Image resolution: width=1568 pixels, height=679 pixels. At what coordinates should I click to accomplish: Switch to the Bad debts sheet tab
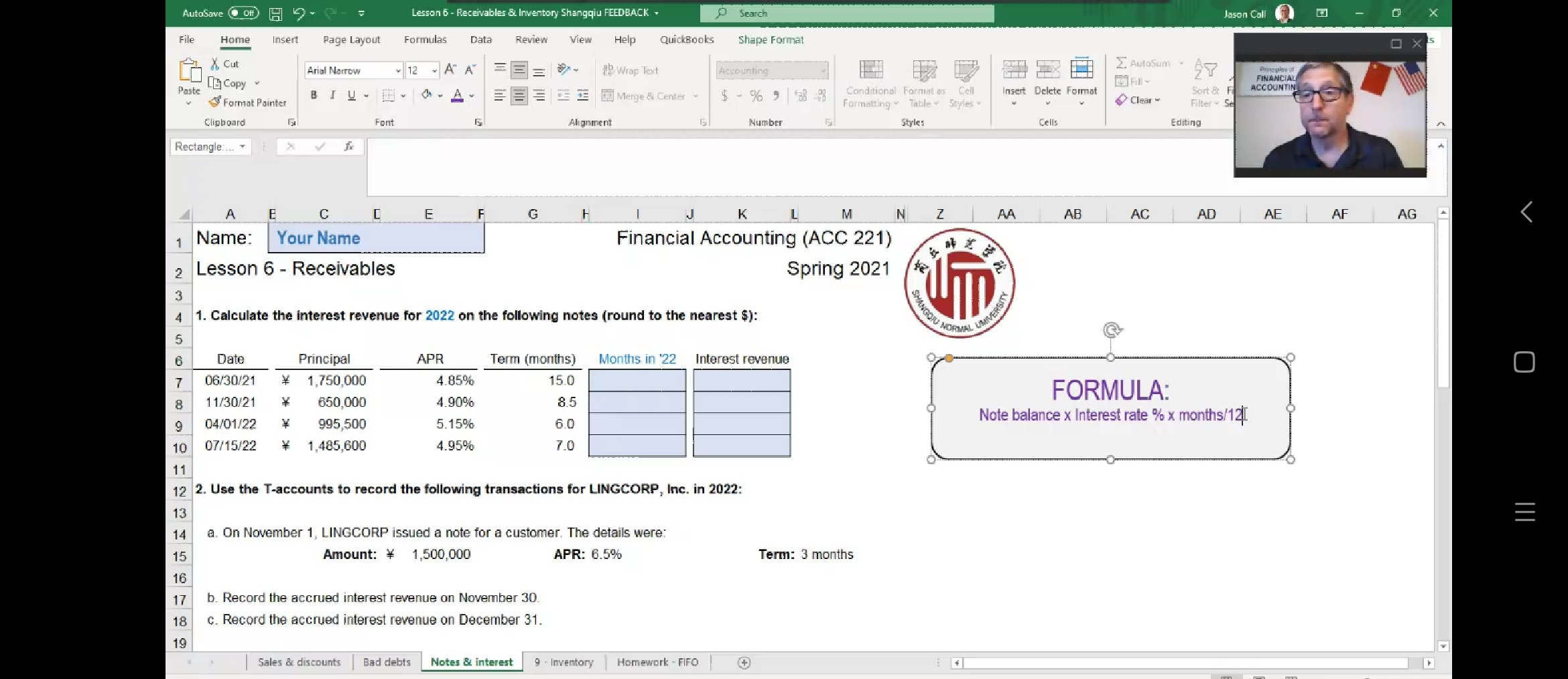tap(387, 662)
